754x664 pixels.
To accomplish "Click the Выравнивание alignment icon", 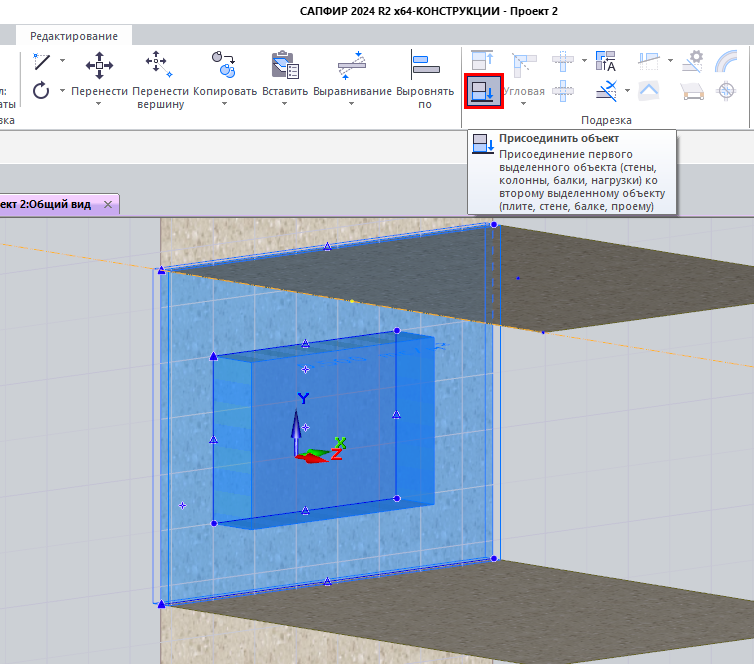I will click(352, 66).
